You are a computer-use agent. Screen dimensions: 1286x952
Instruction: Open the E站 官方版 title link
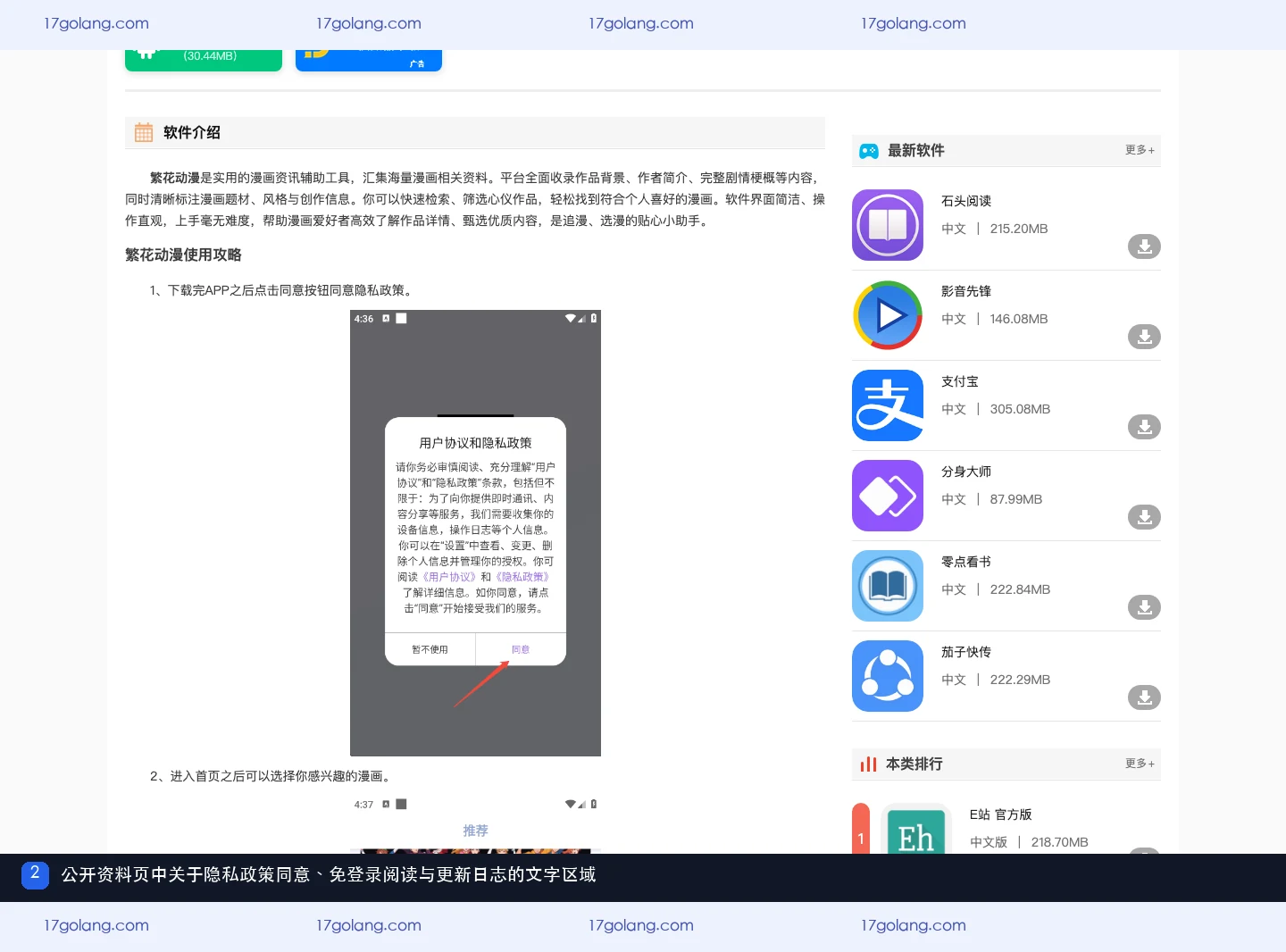1000,814
